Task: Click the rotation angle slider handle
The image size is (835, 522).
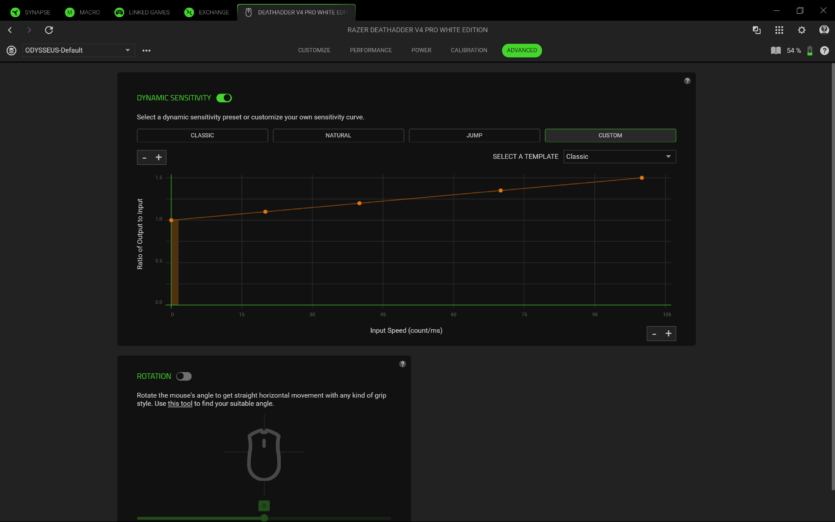Action: 264,517
